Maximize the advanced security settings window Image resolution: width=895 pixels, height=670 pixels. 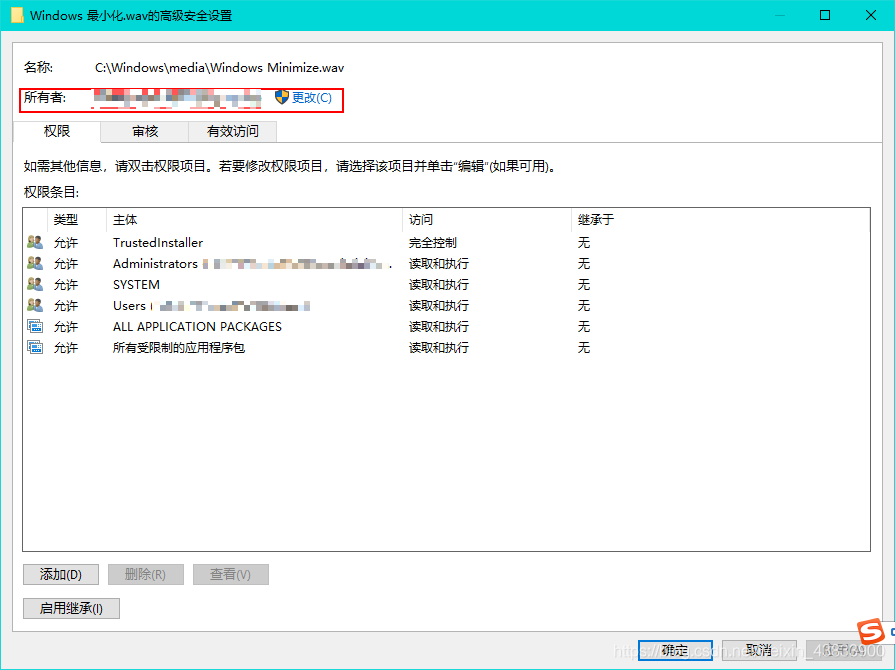tap(825, 15)
